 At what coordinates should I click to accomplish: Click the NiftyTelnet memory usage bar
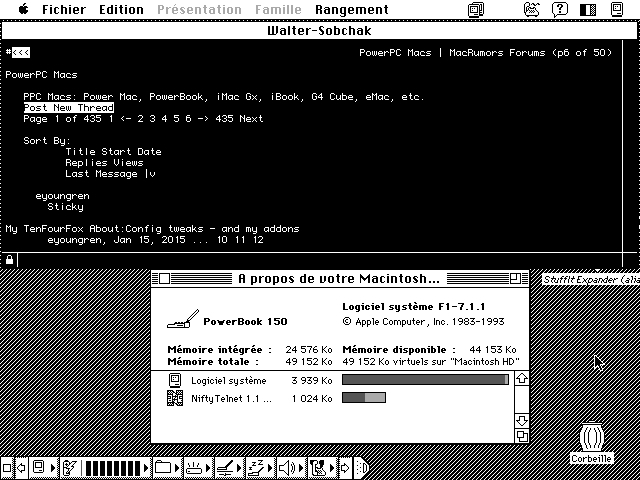tap(364, 398)
